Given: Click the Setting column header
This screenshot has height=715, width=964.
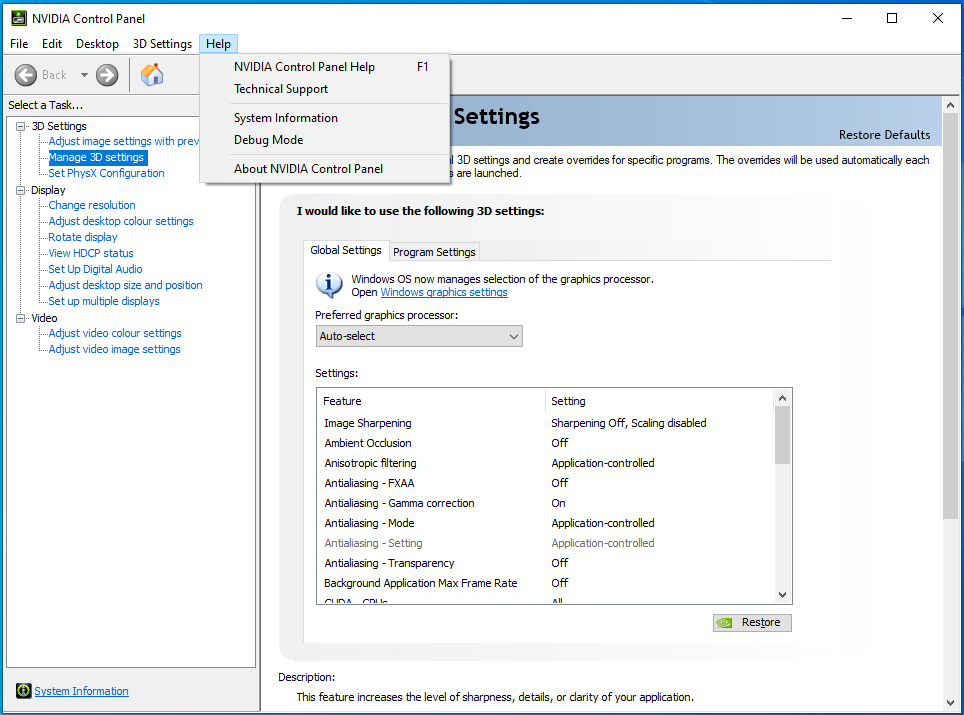Looking at the screenshot, I should (659, 401).
